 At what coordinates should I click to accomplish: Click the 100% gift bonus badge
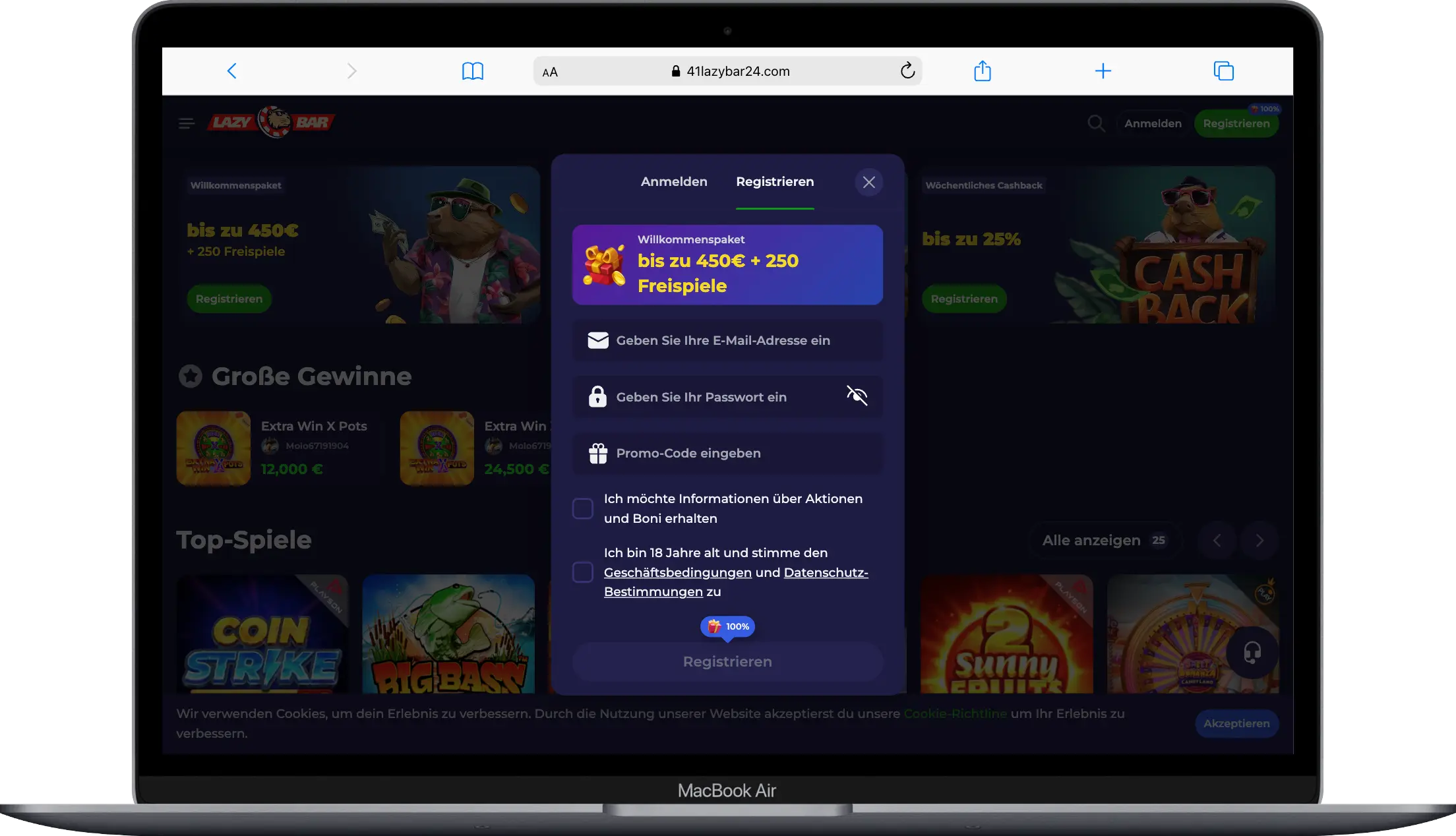click(x=727, y=626)
